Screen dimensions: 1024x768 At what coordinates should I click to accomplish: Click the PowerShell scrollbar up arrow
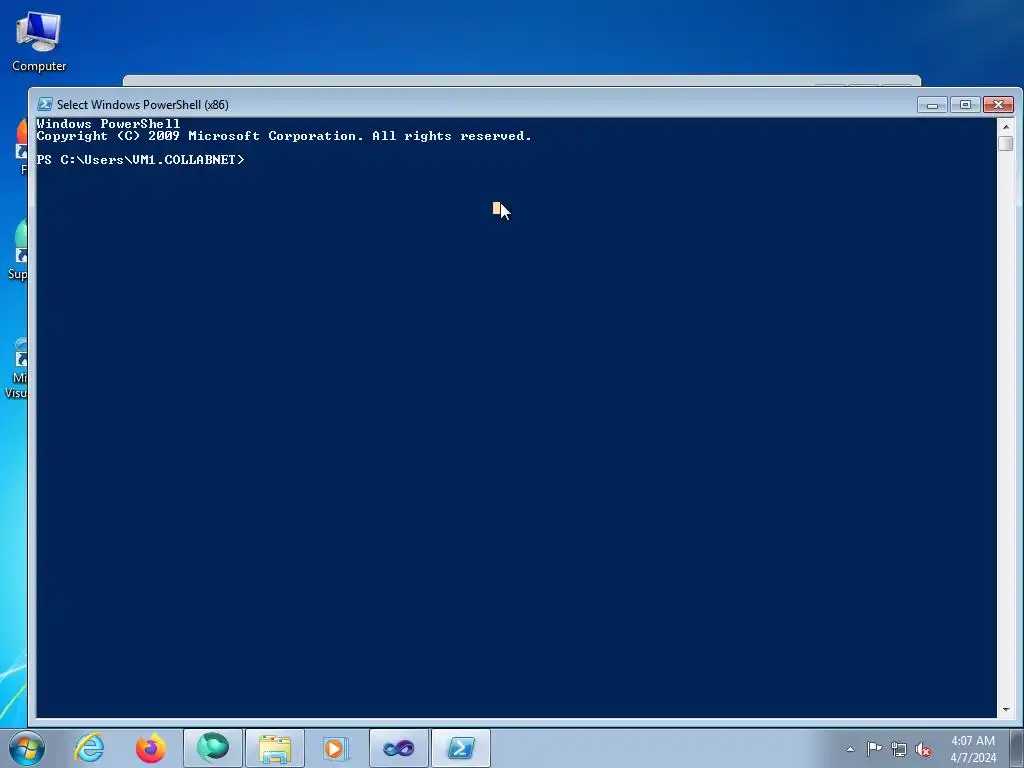(x=1006, y=126)
